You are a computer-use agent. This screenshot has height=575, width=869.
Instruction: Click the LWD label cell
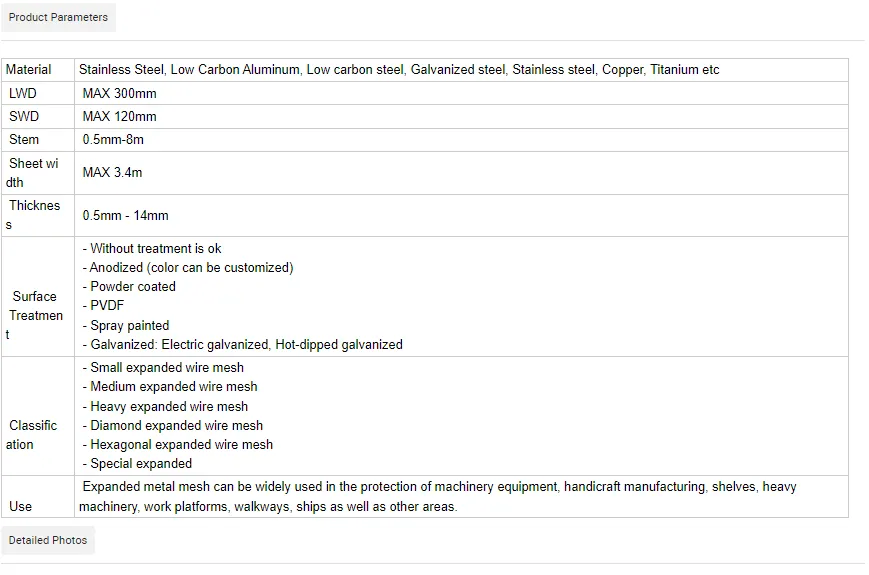point(23,93)
